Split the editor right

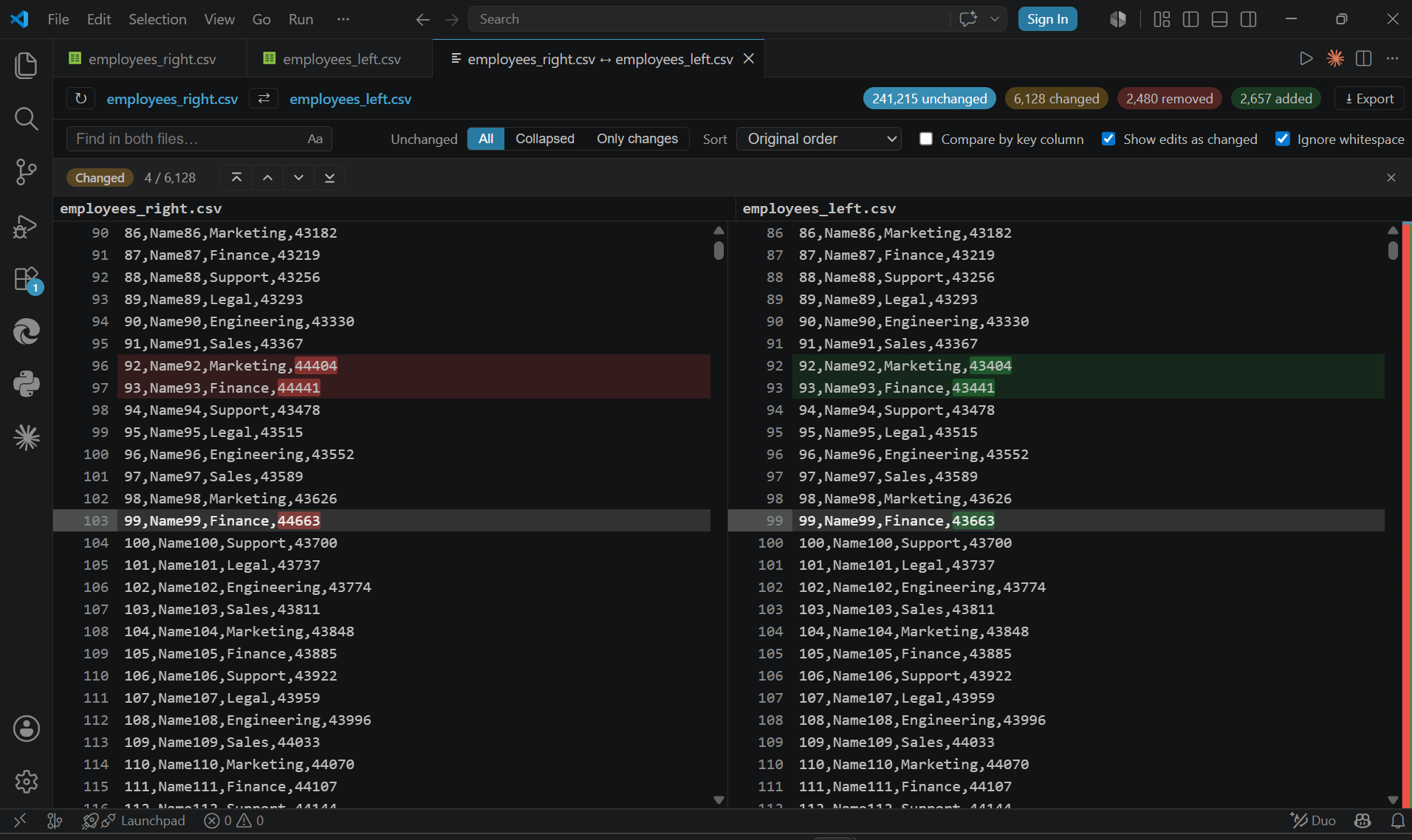1364,58
